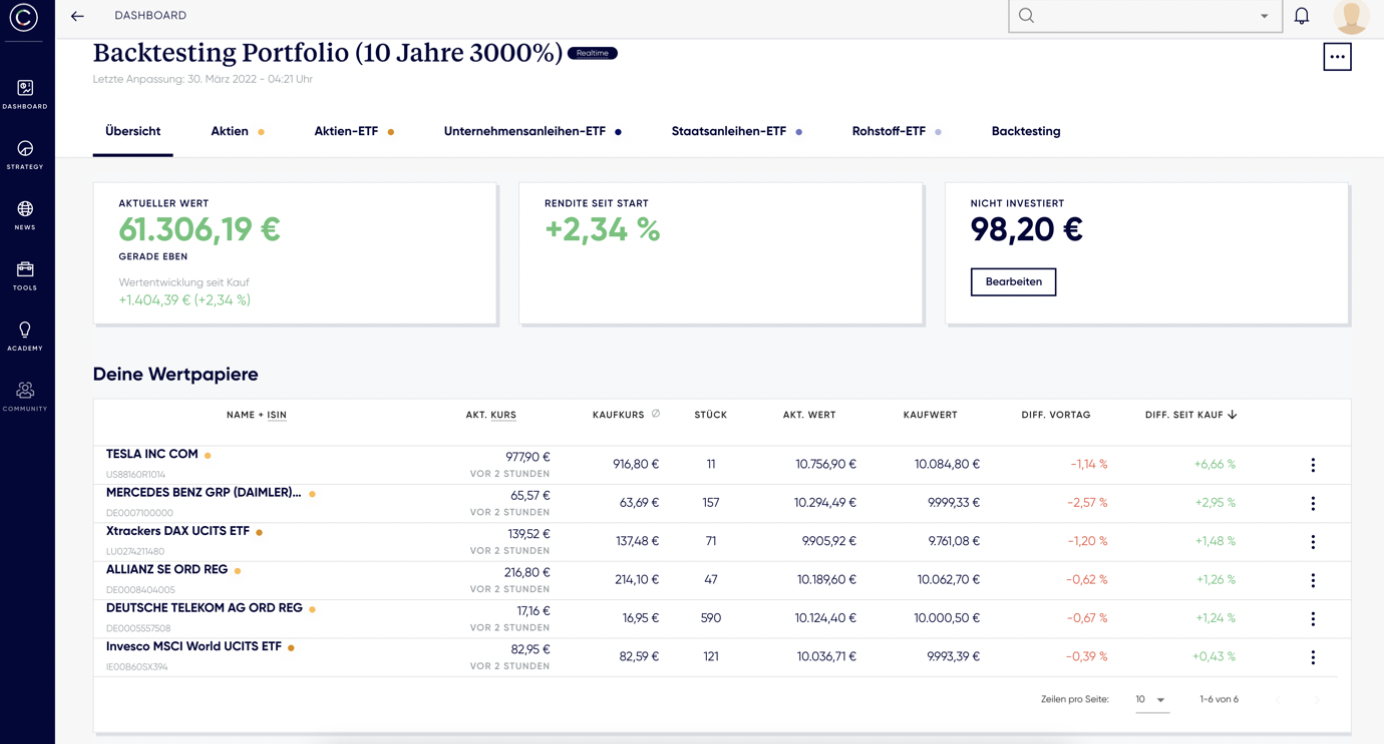Sort by the Kaufwert column header
This screenshot has width=1384, height=744.
tap(930, 414)
